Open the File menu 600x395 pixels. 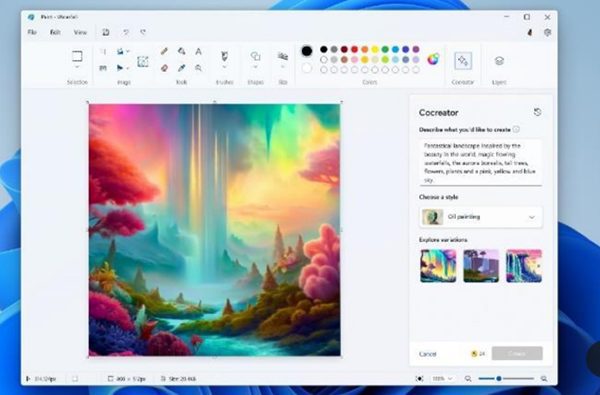click(32, 32)
